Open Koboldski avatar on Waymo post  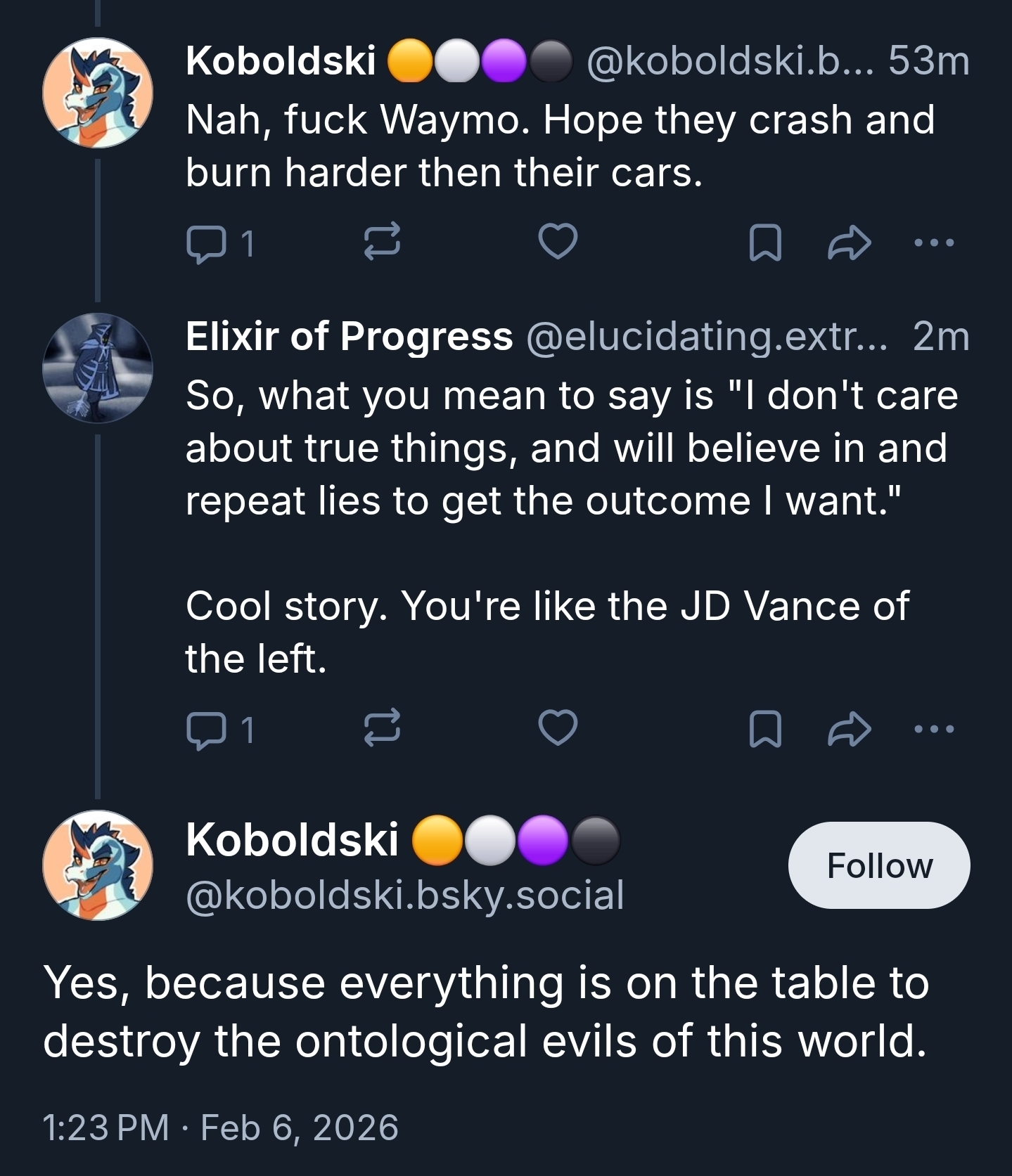[98, 93]
